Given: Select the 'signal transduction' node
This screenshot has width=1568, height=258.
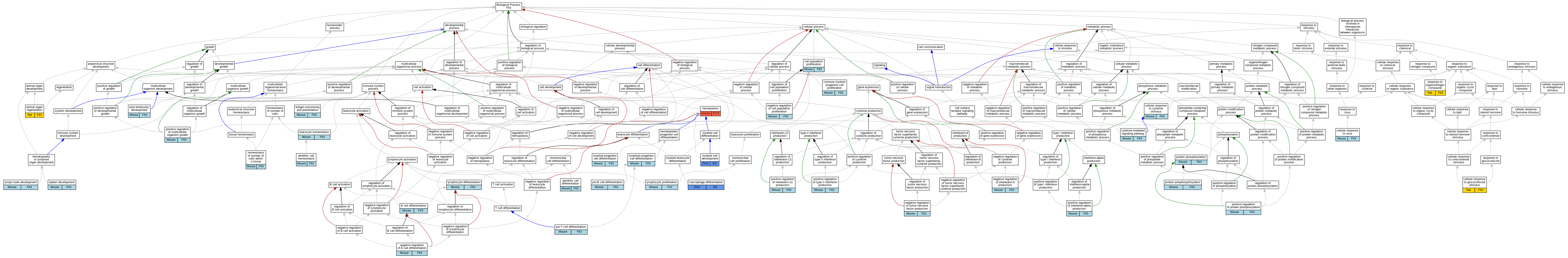Looking at the screenshot, I should [x=939, y=87].
